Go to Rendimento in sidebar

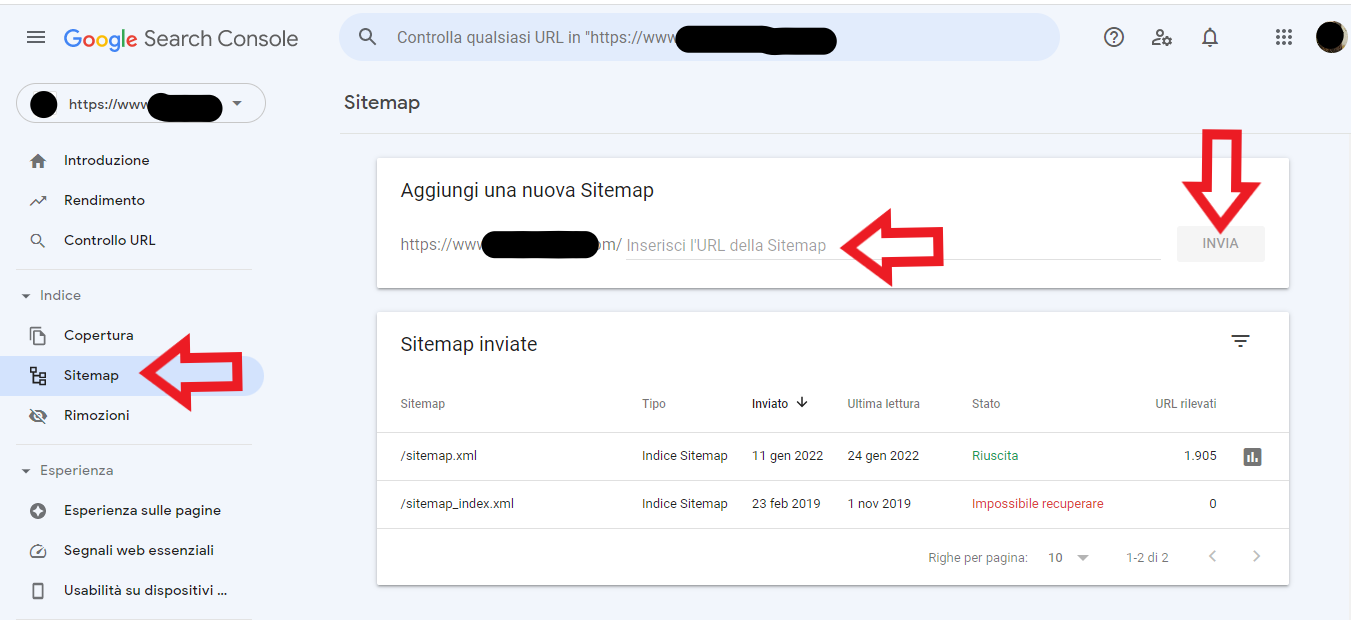click(x=104, y=200)
